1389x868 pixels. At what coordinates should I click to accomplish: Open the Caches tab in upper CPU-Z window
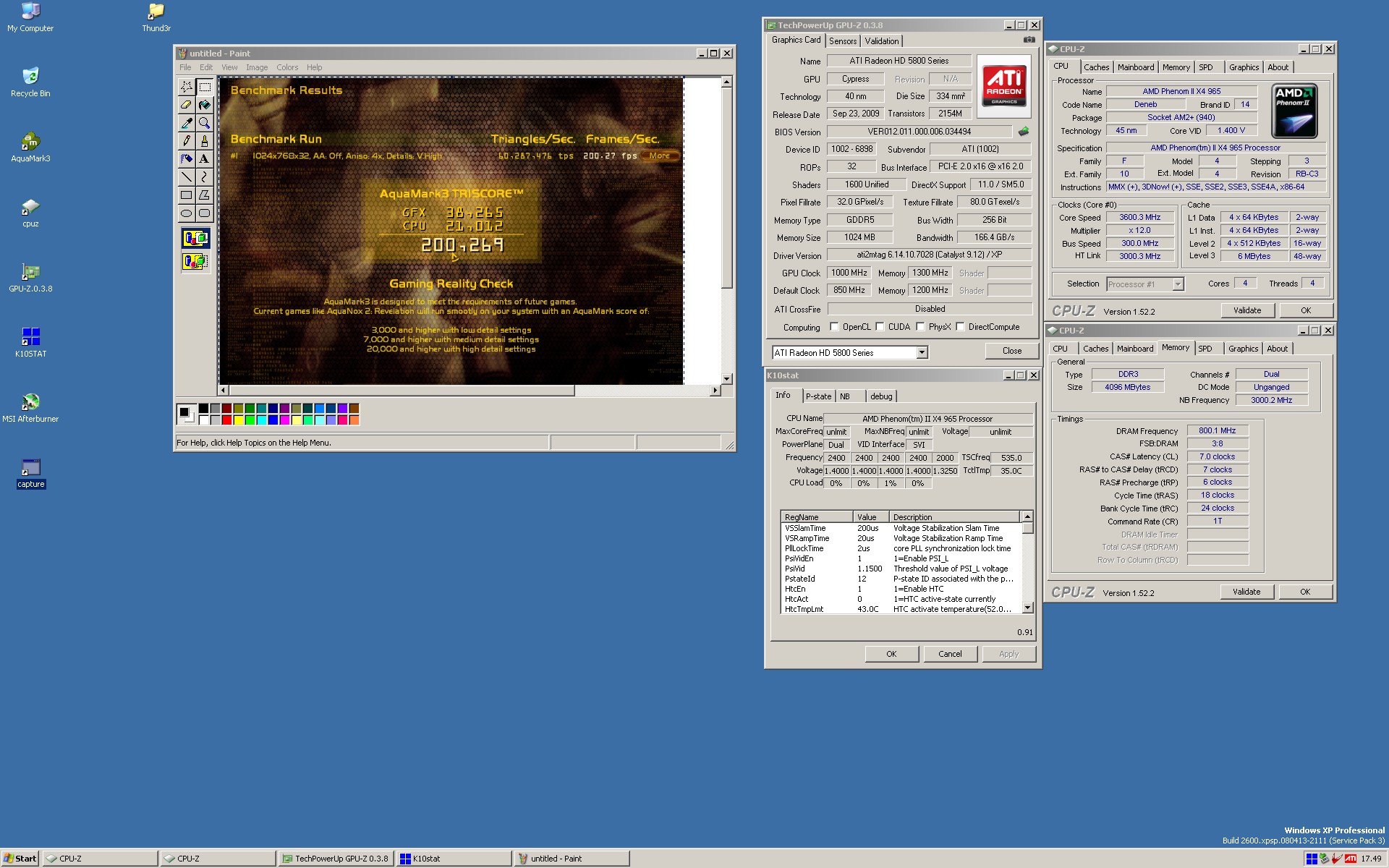coord(1096,67)
